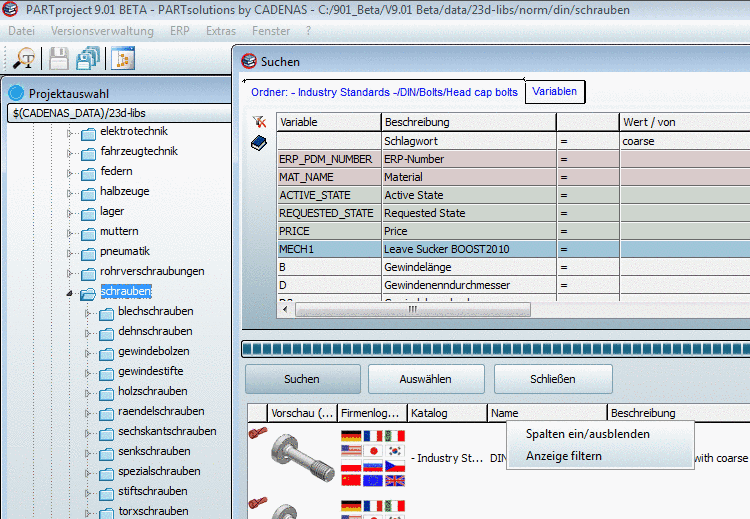Image resolution: width=750 pixels, height=519 pixels.
Task: Click the Suchen dialog title icon
Action: 249,61
